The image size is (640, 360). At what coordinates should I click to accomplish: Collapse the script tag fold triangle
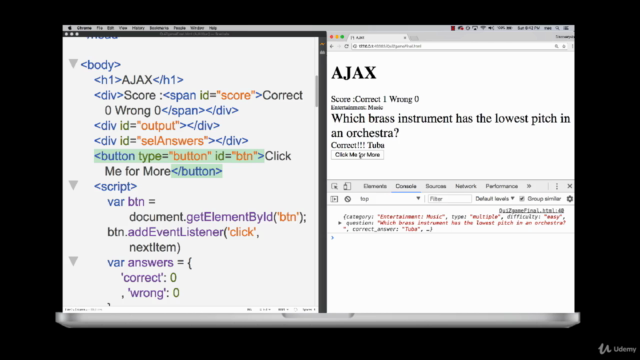pyautogui.click(x=73, y=185)
